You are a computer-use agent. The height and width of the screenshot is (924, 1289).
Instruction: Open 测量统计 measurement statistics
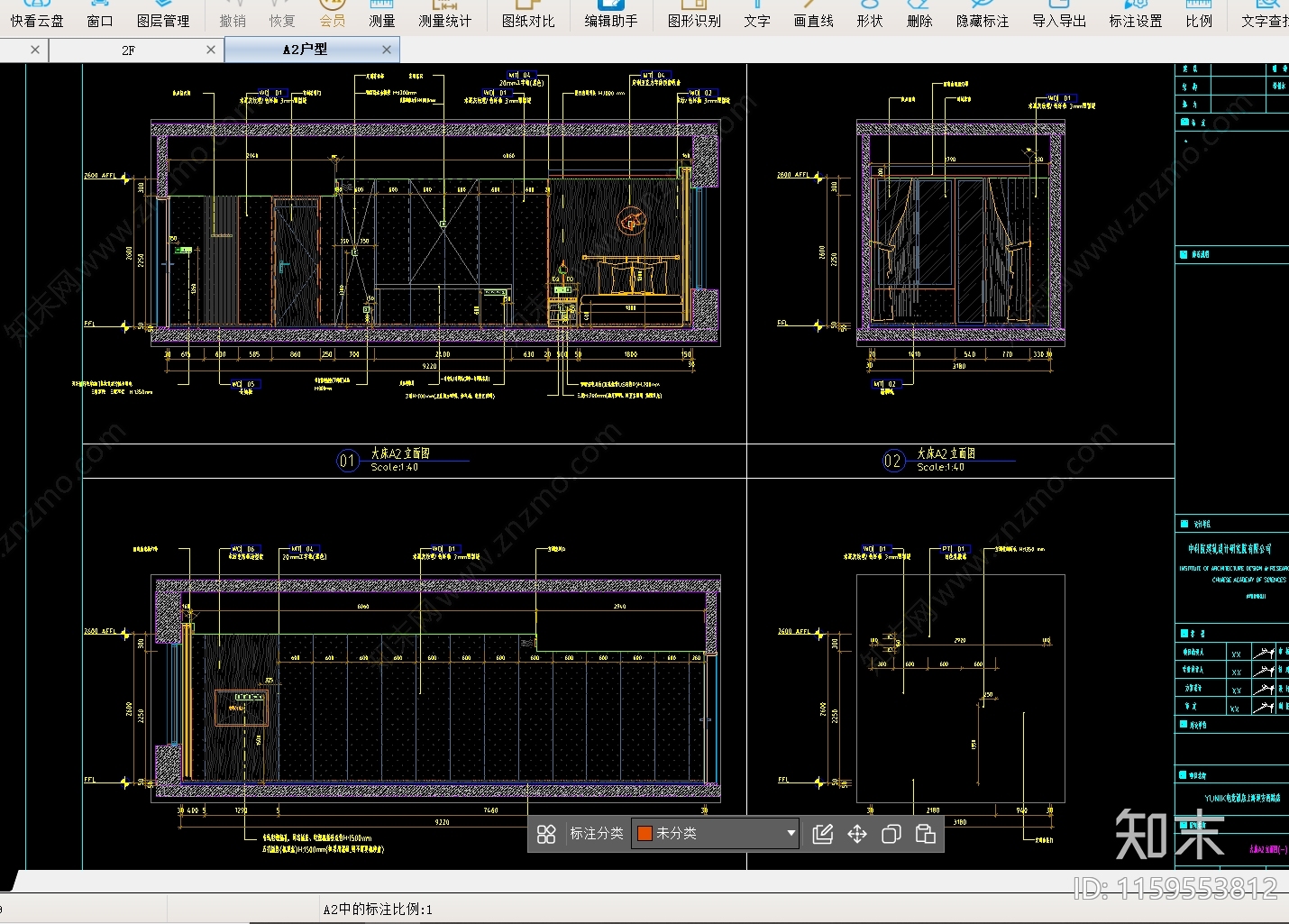tap(445, 15)
